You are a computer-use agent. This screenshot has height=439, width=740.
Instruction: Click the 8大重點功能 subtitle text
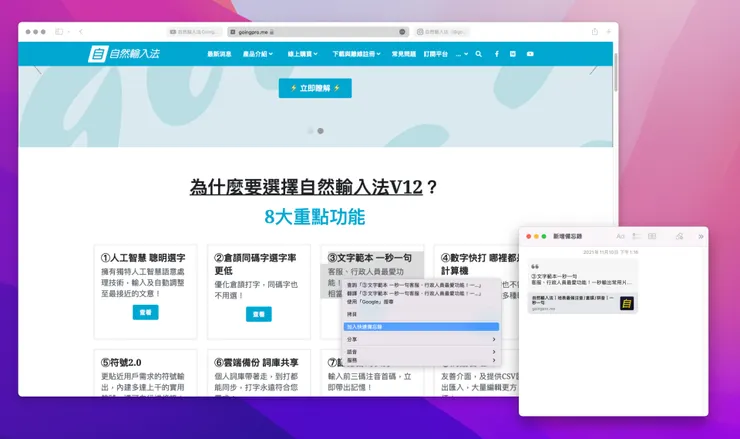314,217
